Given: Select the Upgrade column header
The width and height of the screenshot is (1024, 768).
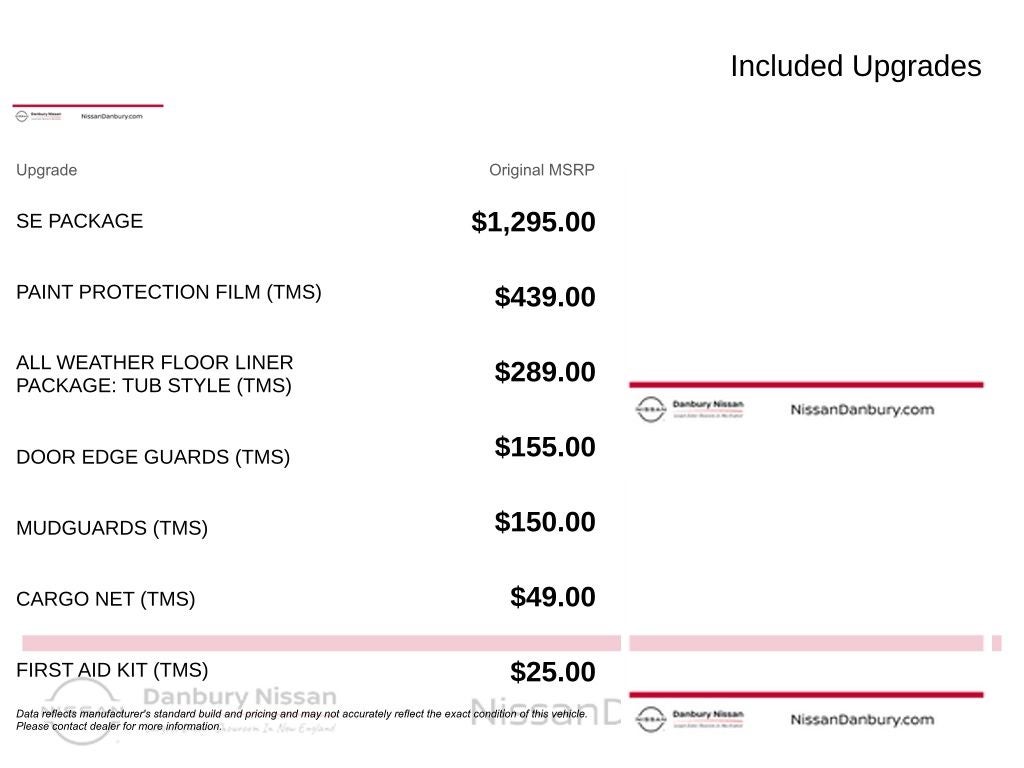Looking at the screenshot, I should 46,170.
